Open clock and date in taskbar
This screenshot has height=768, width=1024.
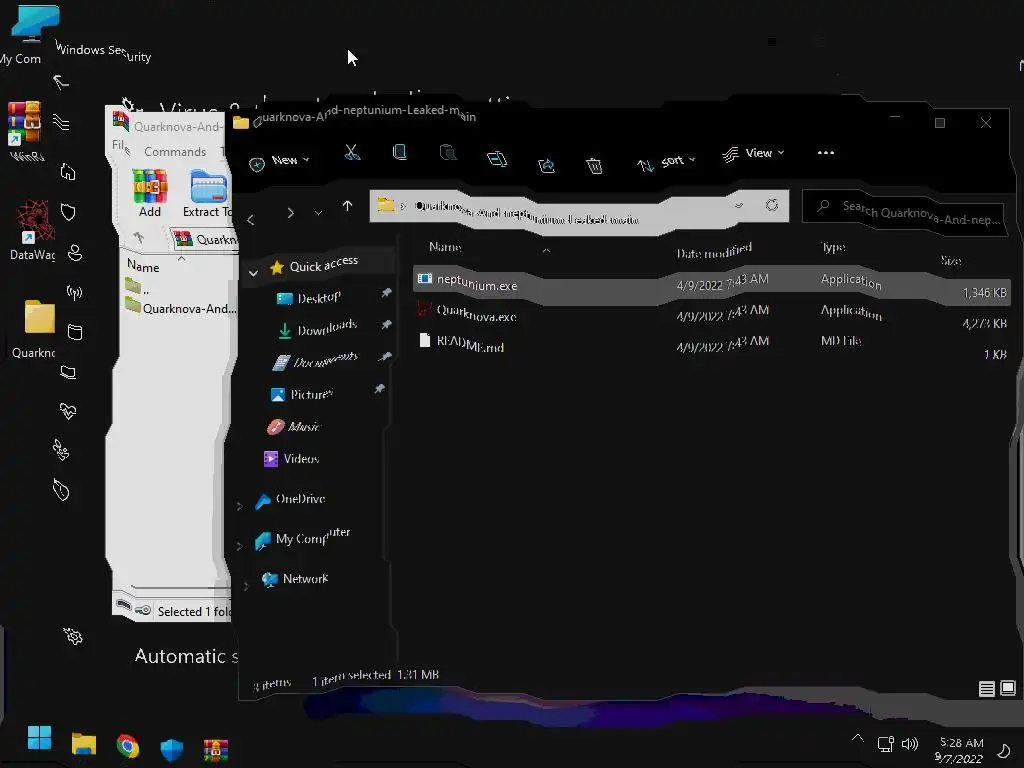(959, 750)
